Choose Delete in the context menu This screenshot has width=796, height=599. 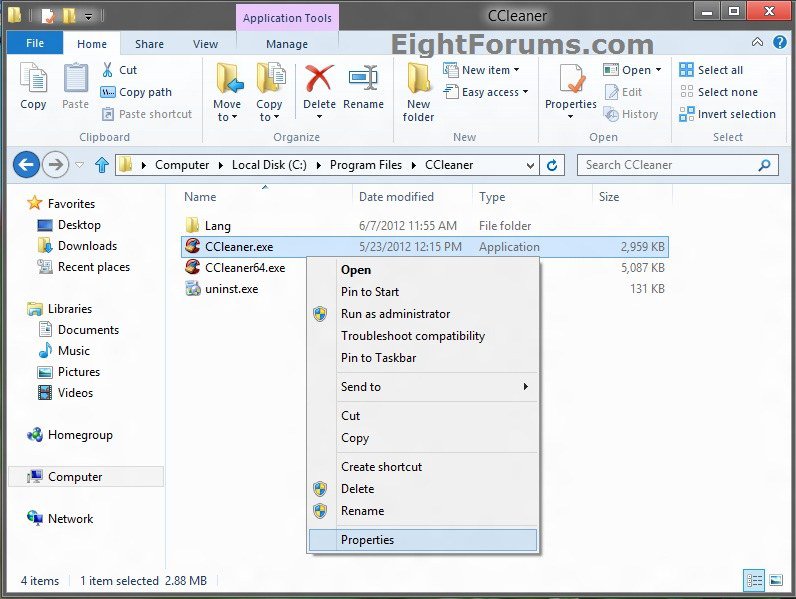[422, 489]
